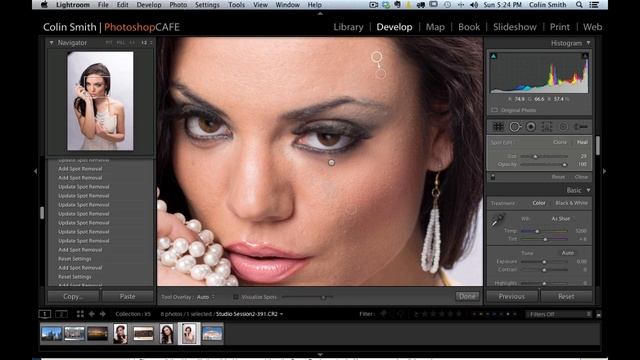This screenshot has width=640, height=360.
Task: Go back with the filmstrip left arrow
Action: click(x=92, y=314)
